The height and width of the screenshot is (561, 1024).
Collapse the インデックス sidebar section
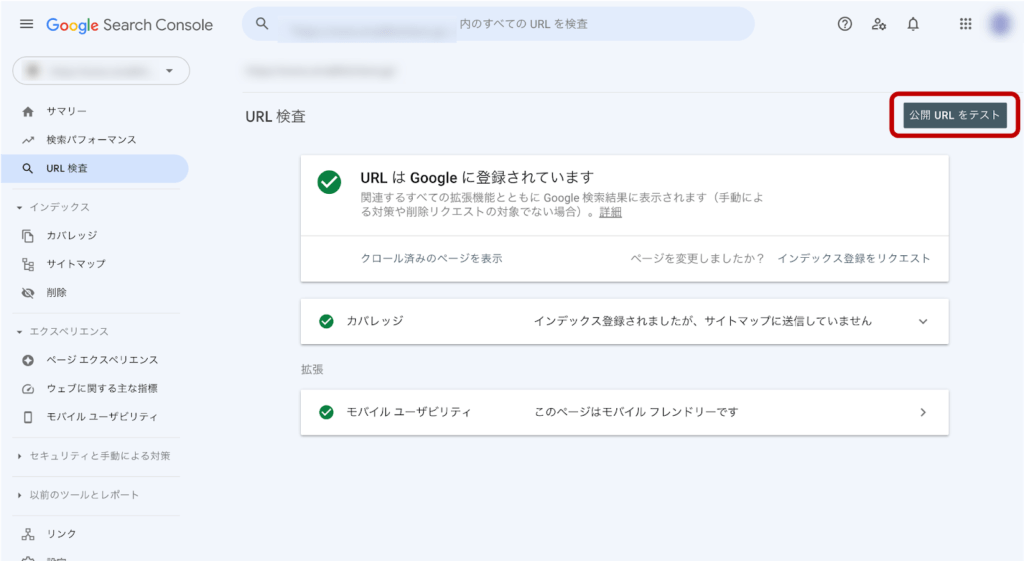(x=20, y=207)
